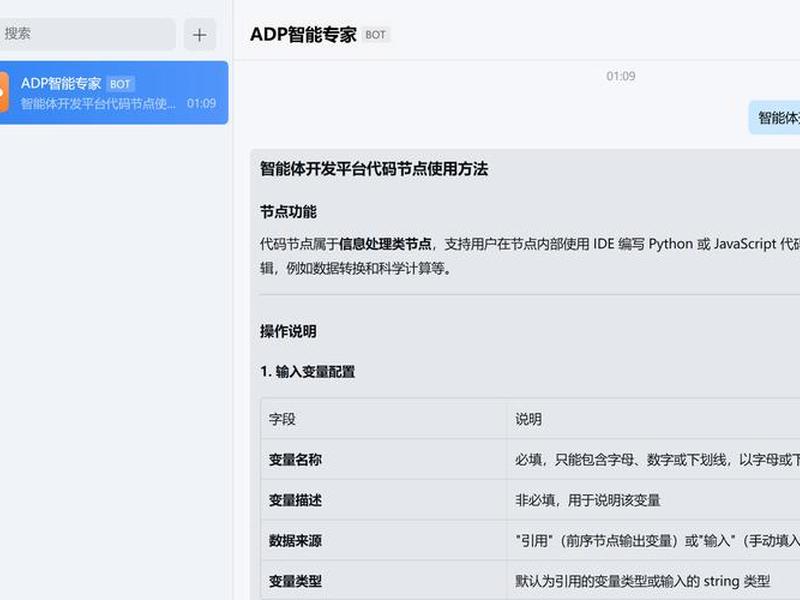800x600 pixels.
Task: Click the orange ADP bot avatar in the sidebar
Action: [x=4, y=92]
